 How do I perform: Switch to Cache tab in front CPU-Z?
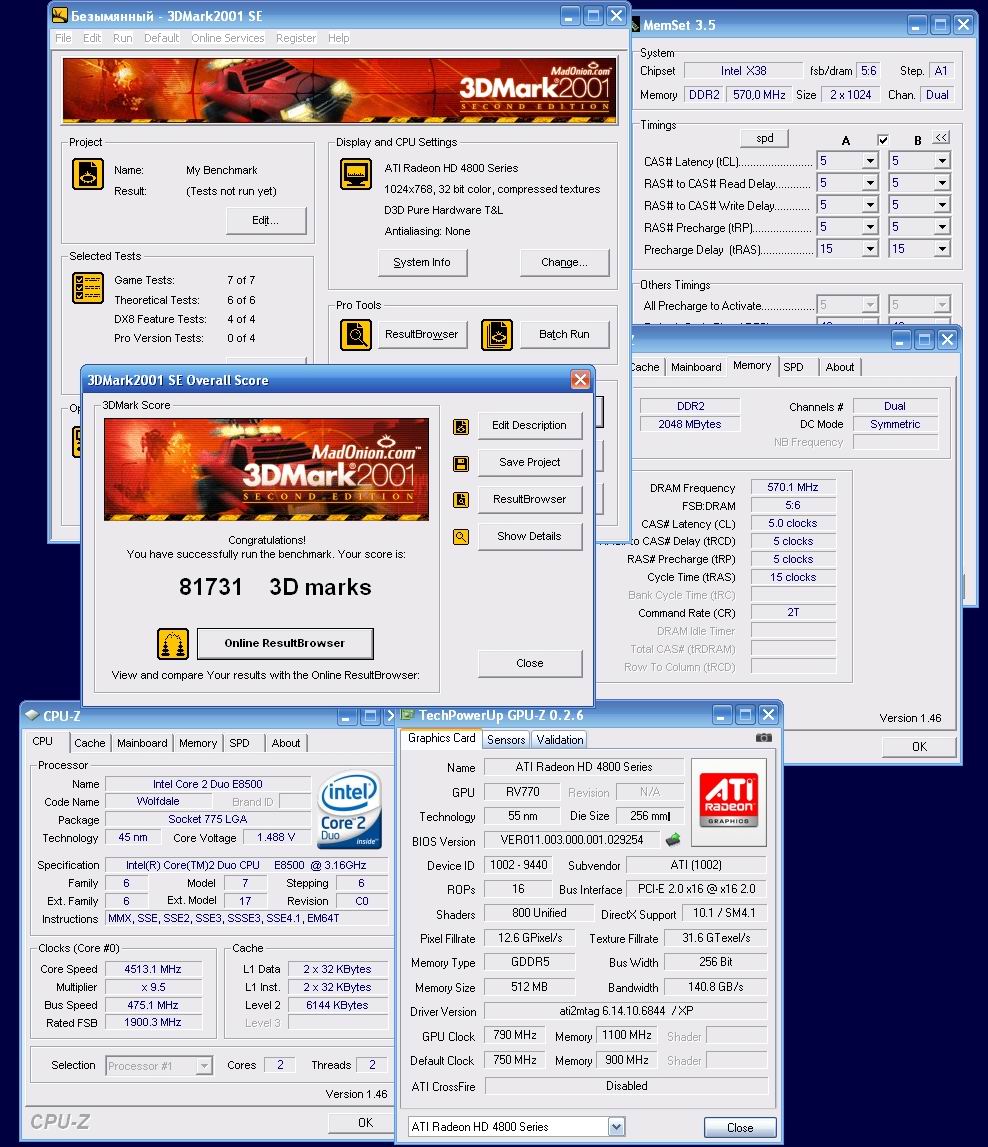click(x=90, y=742)
